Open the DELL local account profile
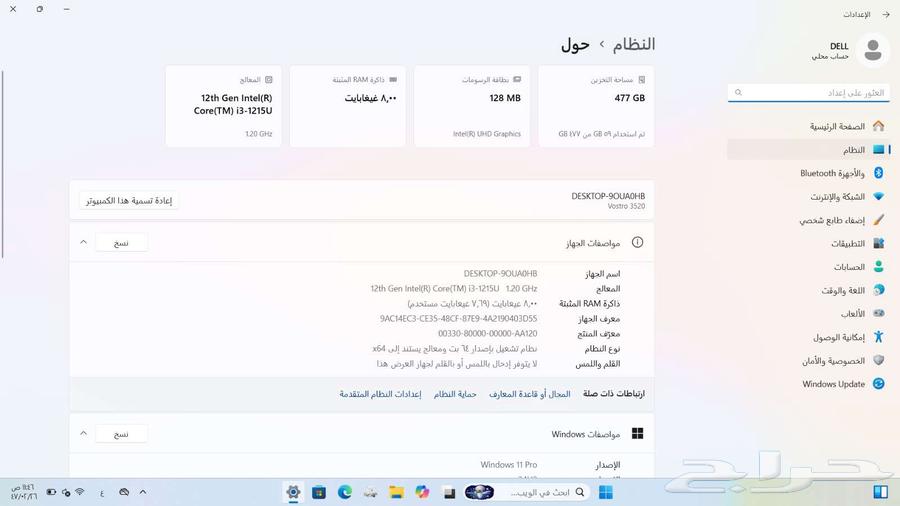This screenshot has width=900, height=506. pos(851,50)
